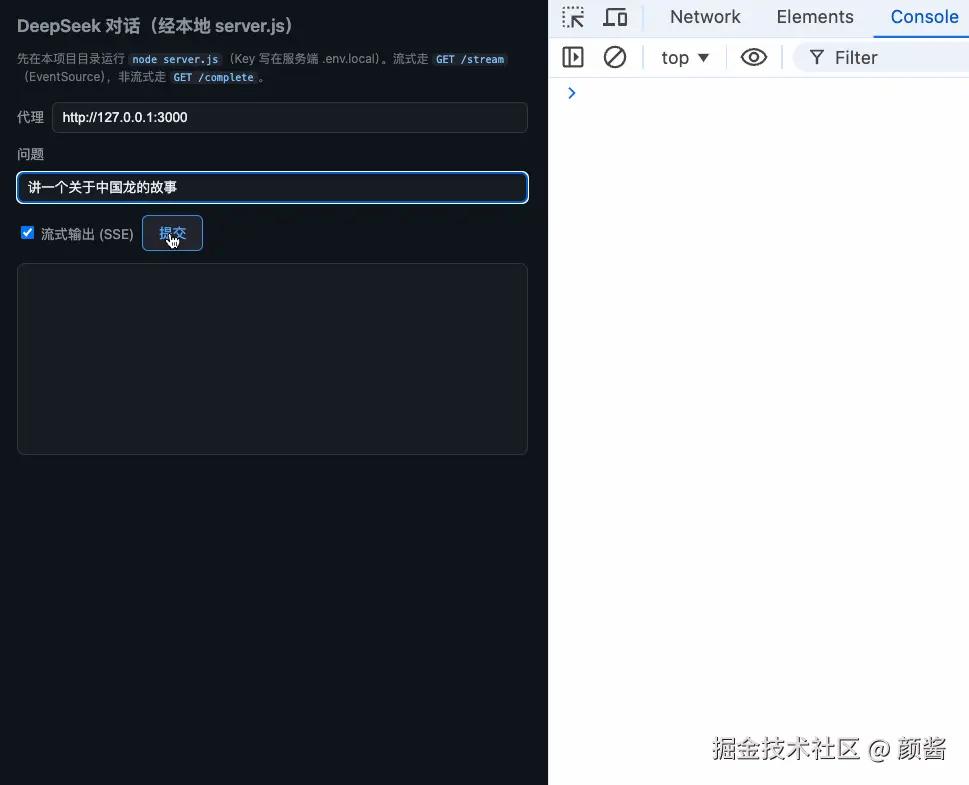Click the GET /stream code snippet
The image size is (969, 785).
(x=470, y=59)
